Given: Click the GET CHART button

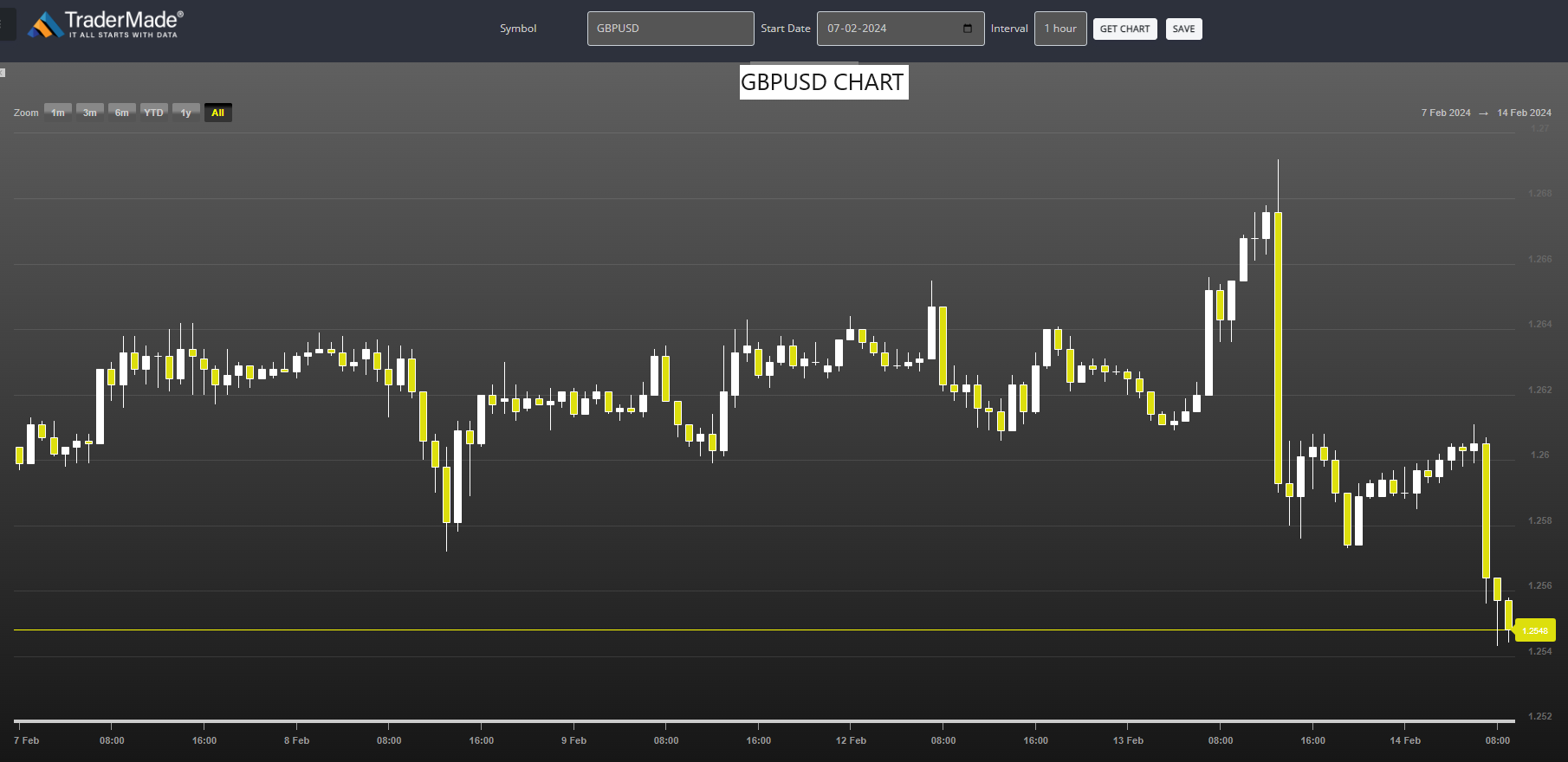Looking at the screenshot, I should click(x=1124, y=29).
